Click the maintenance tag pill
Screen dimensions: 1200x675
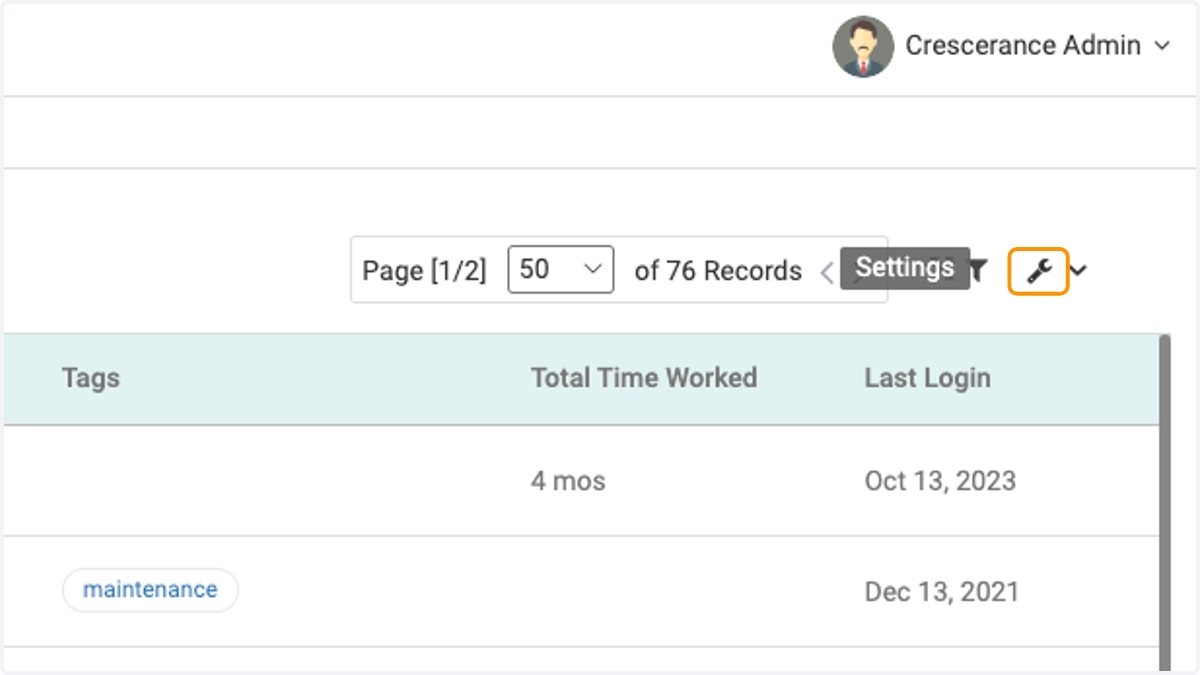click(150, 590)
